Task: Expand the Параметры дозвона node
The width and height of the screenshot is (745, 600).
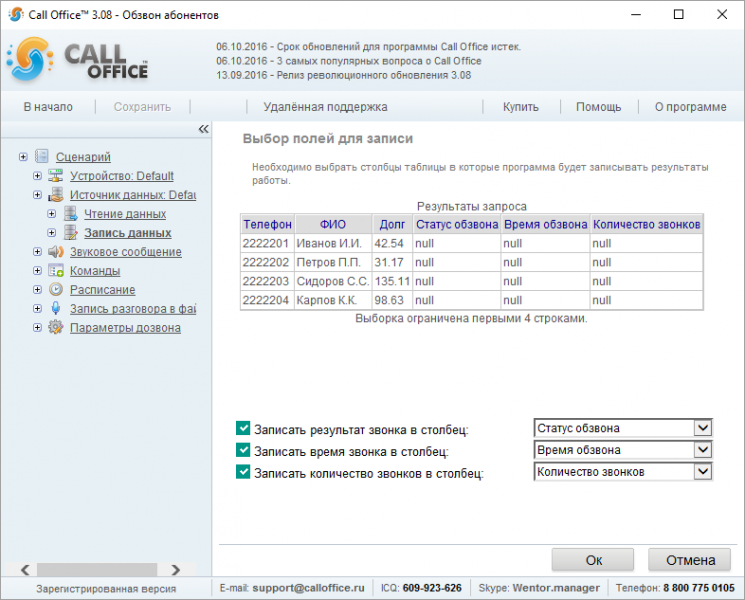Action: (x=37, y=328)
